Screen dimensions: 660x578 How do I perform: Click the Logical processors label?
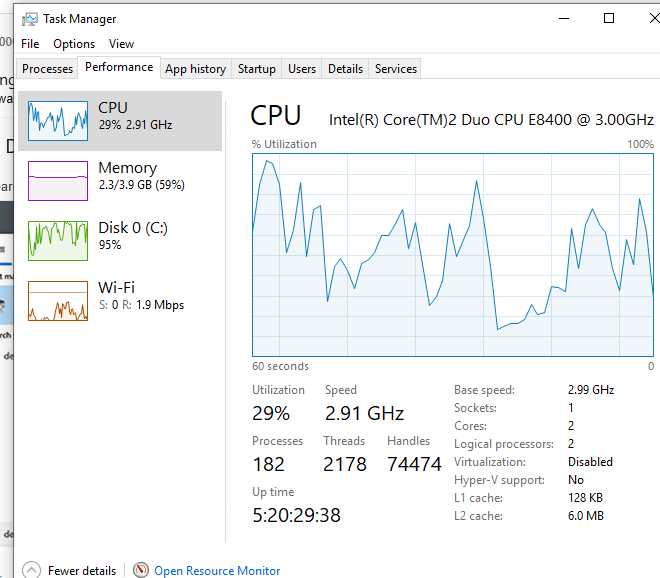[504, 444]
